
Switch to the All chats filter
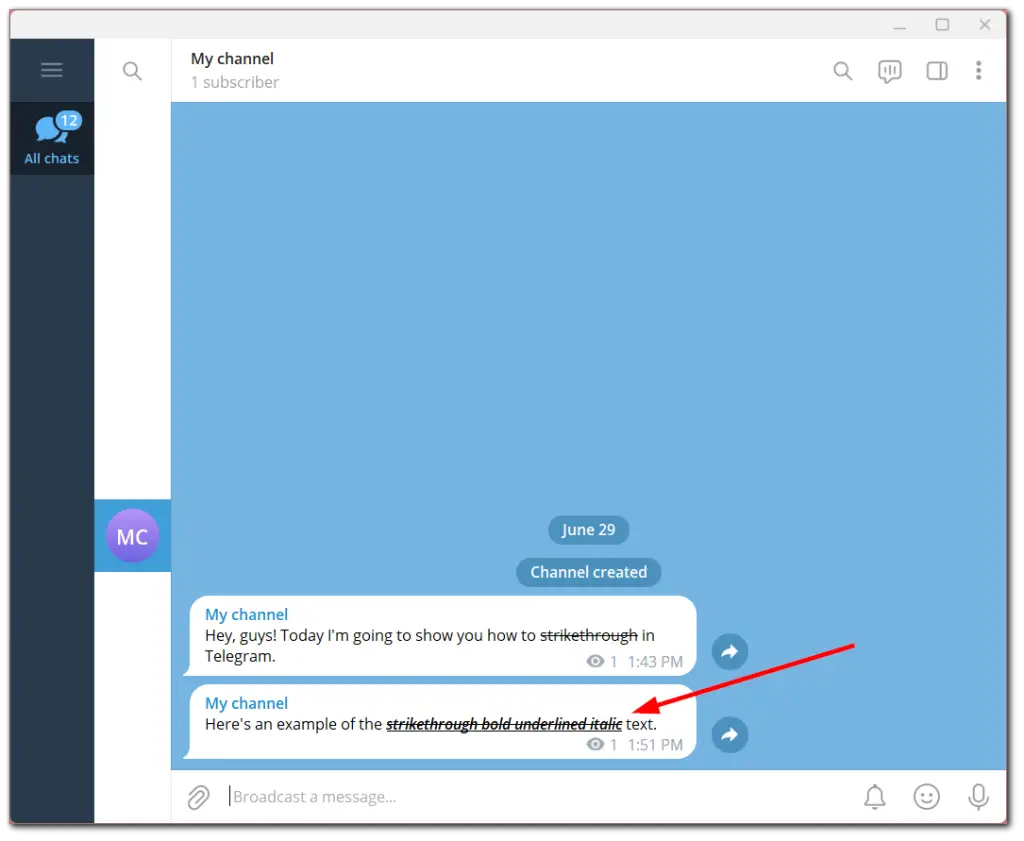(51, 140)
